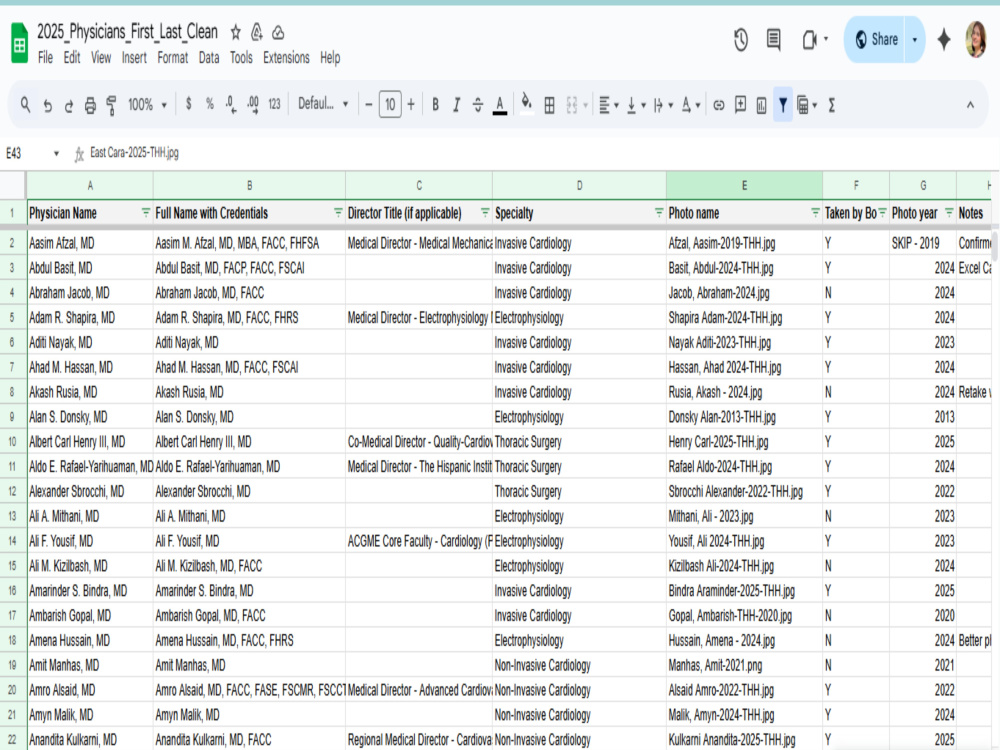Toggle the filter funnel button

(783, 105)
